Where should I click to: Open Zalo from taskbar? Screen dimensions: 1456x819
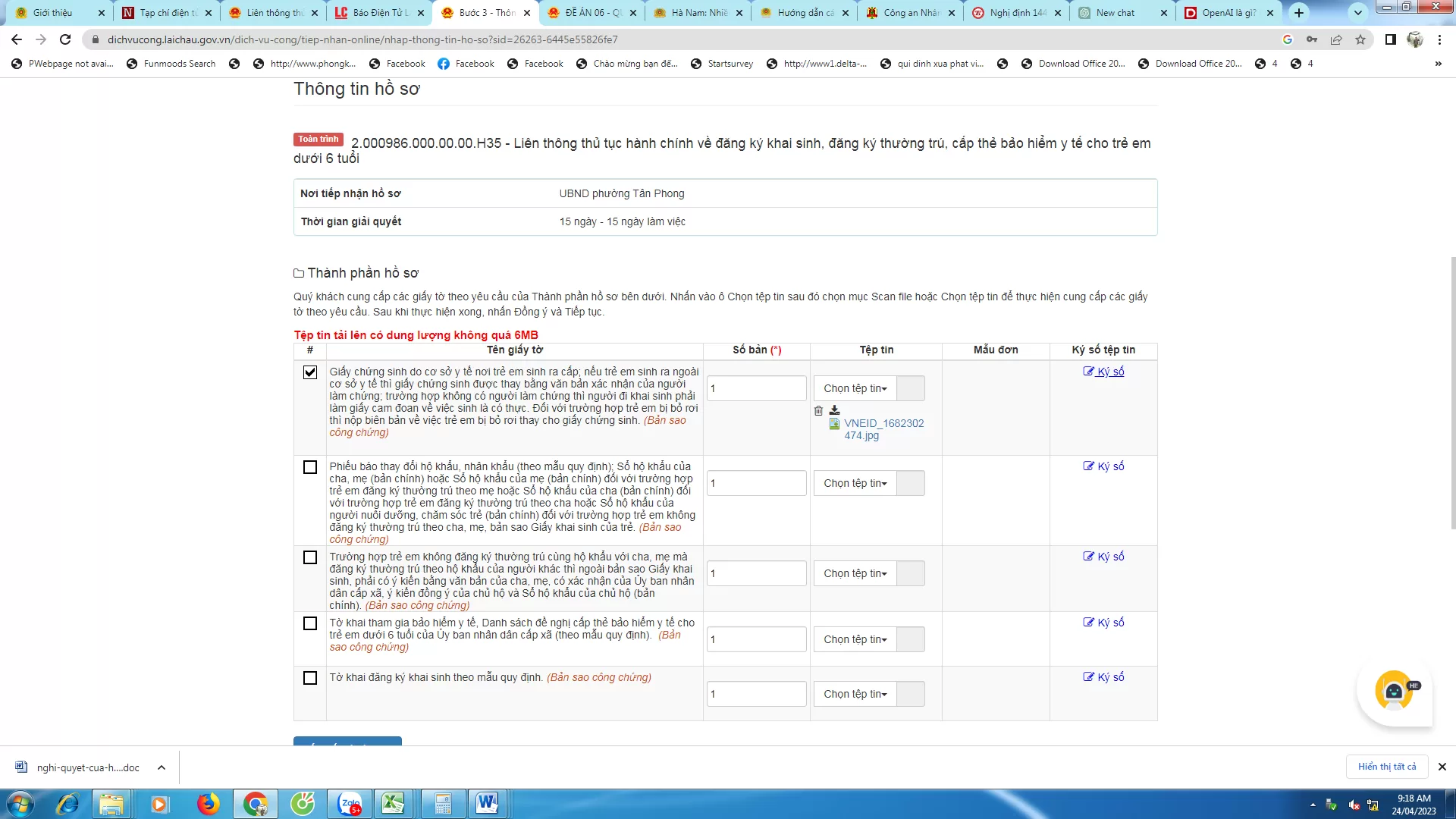[350, 804]
